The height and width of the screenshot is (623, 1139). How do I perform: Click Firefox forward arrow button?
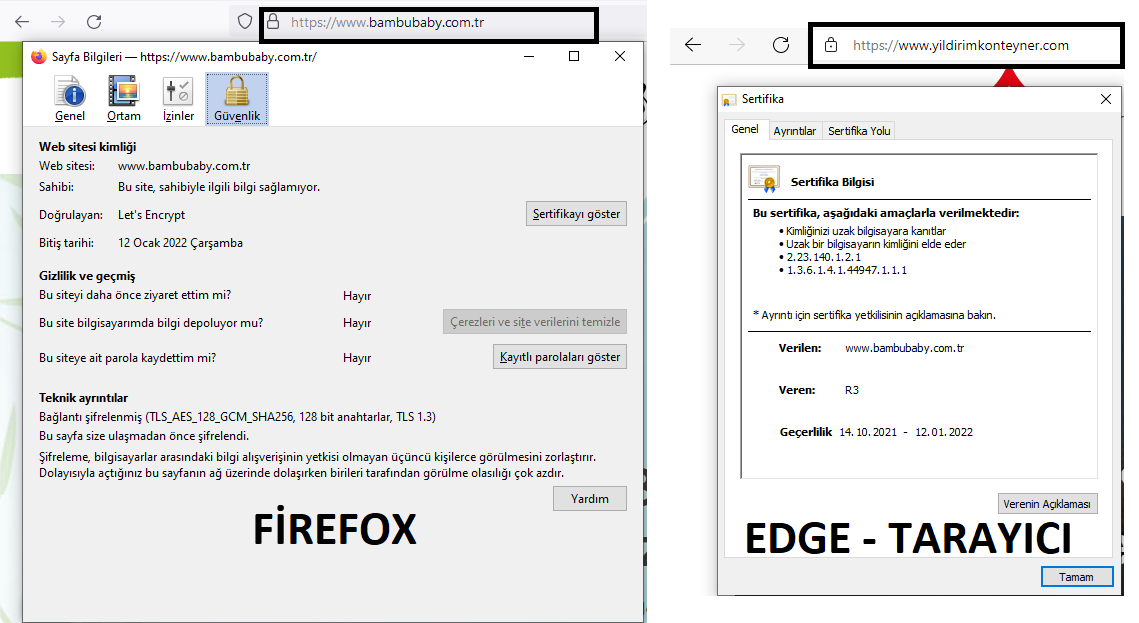58,22
